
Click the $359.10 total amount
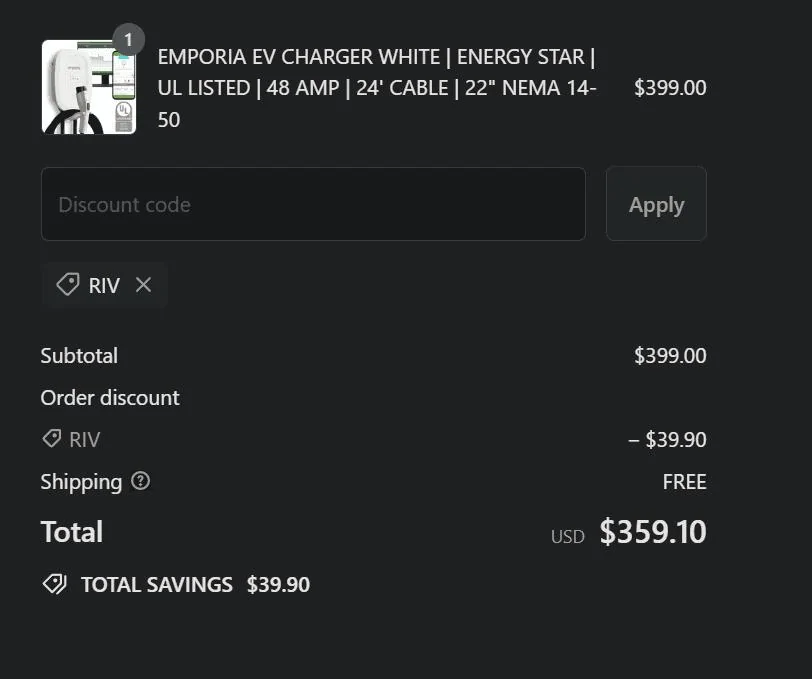tap(653, 532)
